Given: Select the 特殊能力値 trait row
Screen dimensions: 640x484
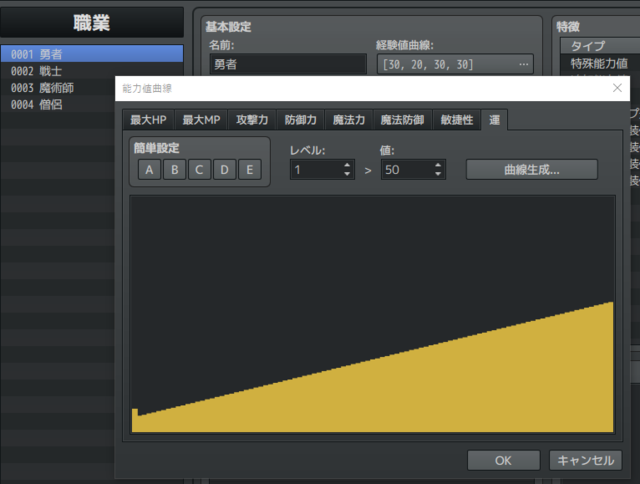Looking at the screenshot, I should pos(599,64).
